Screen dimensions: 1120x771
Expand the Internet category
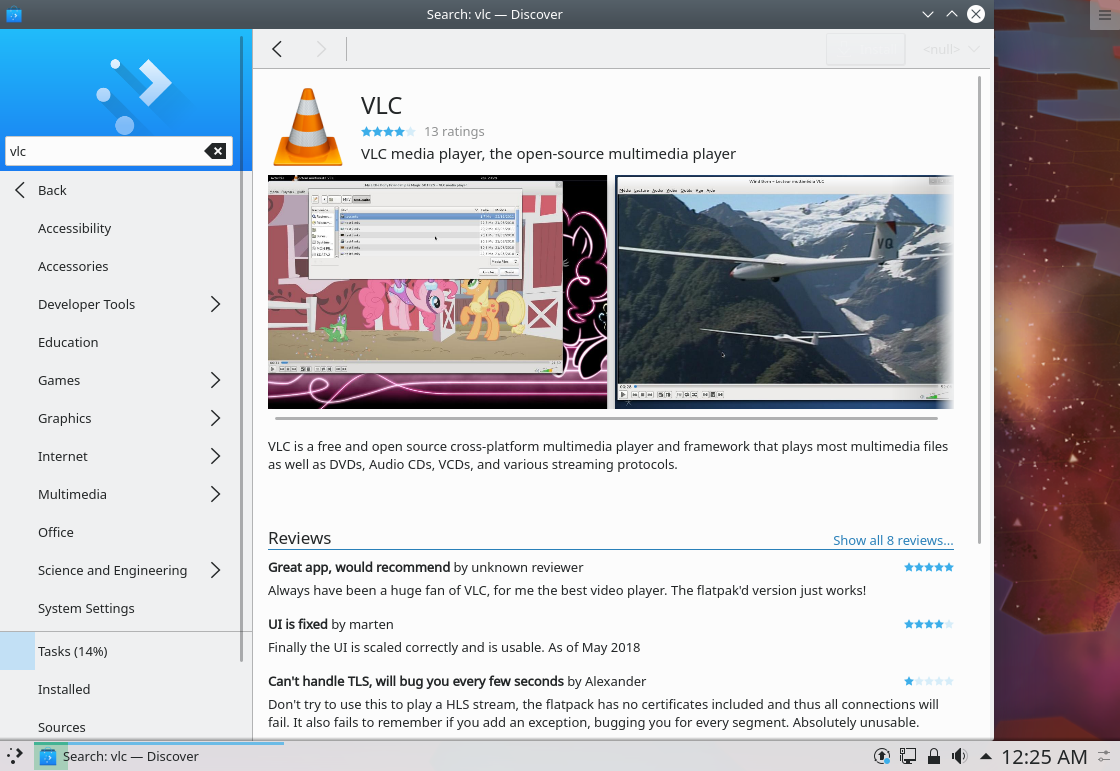215,456
